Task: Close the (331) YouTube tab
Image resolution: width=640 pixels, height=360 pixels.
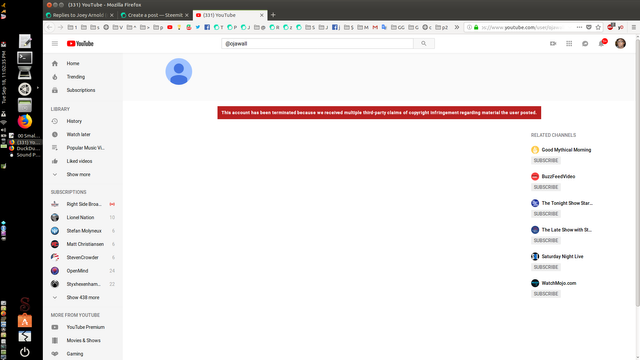Action: (262, 15)
